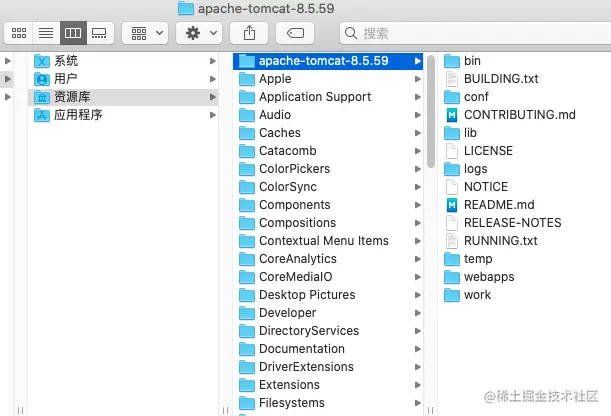Viewport: 611px width, 416px height.
Task: Select the apache-tomcat-8.5.59 folder row
Action: 328,61
